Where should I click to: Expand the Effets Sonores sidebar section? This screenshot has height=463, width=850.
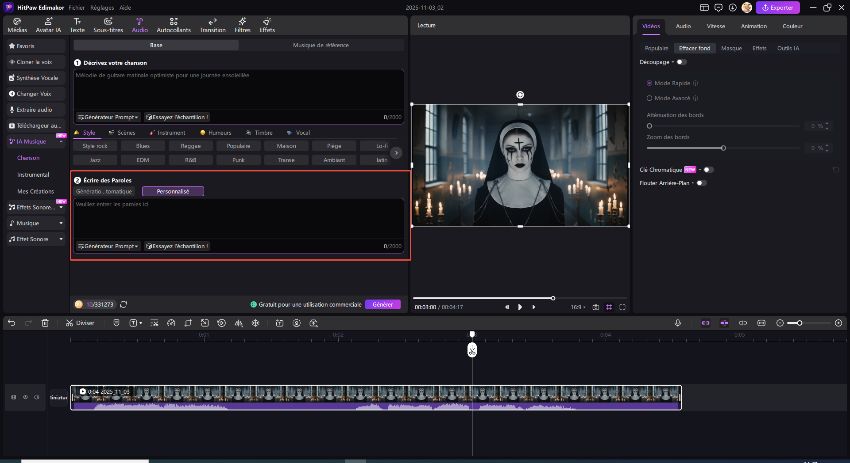tap(61, 206)
